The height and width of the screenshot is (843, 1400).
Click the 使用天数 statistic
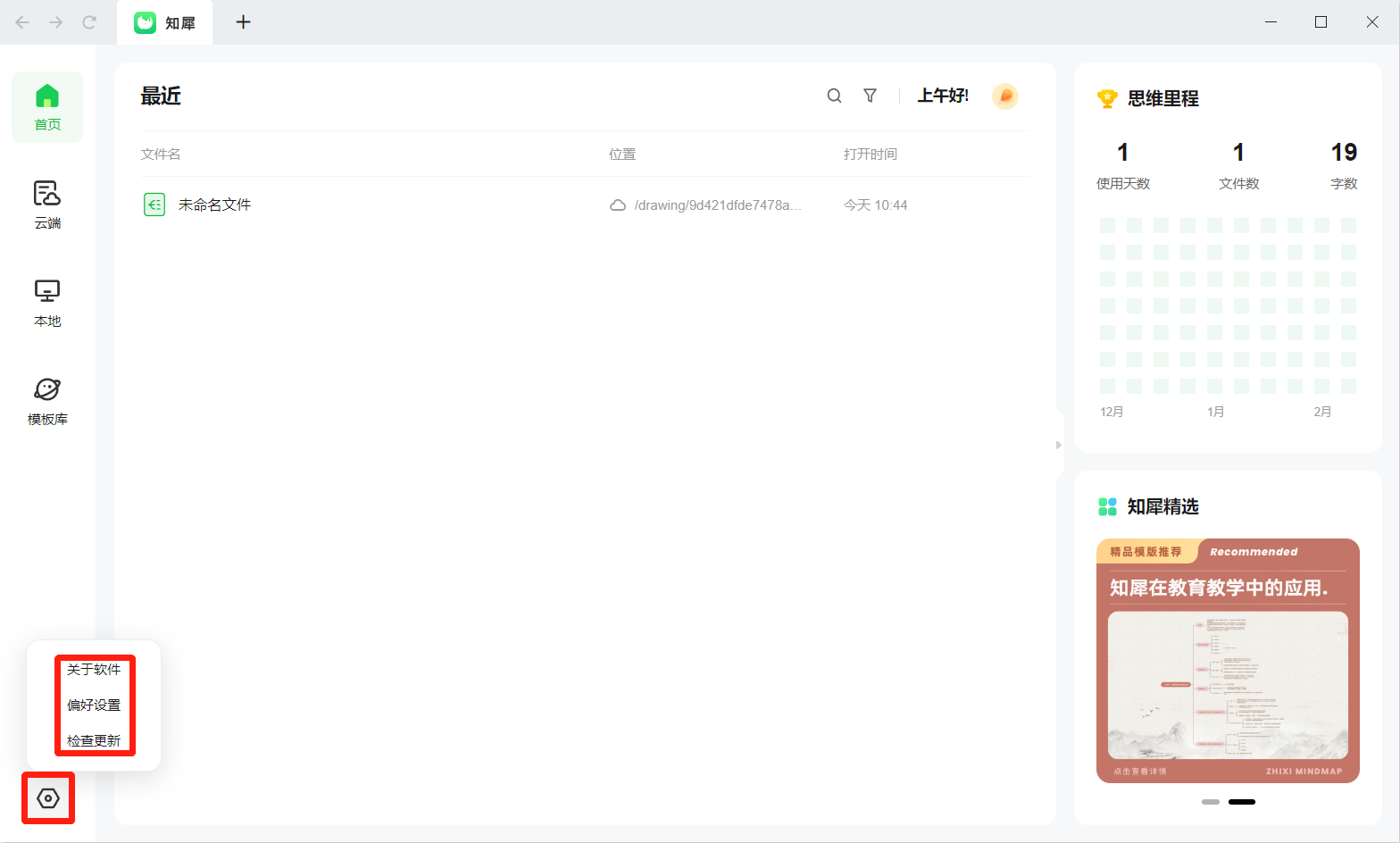tap(1123, 166)
